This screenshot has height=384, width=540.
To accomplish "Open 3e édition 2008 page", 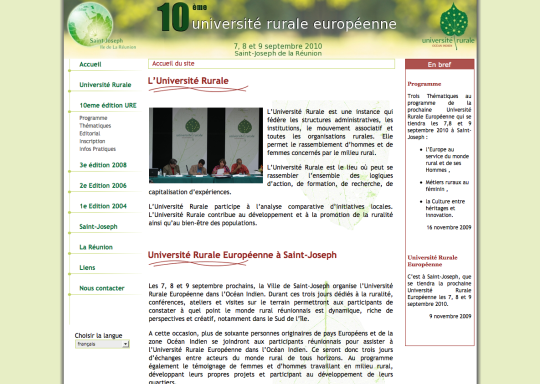I will coord(103,165).
